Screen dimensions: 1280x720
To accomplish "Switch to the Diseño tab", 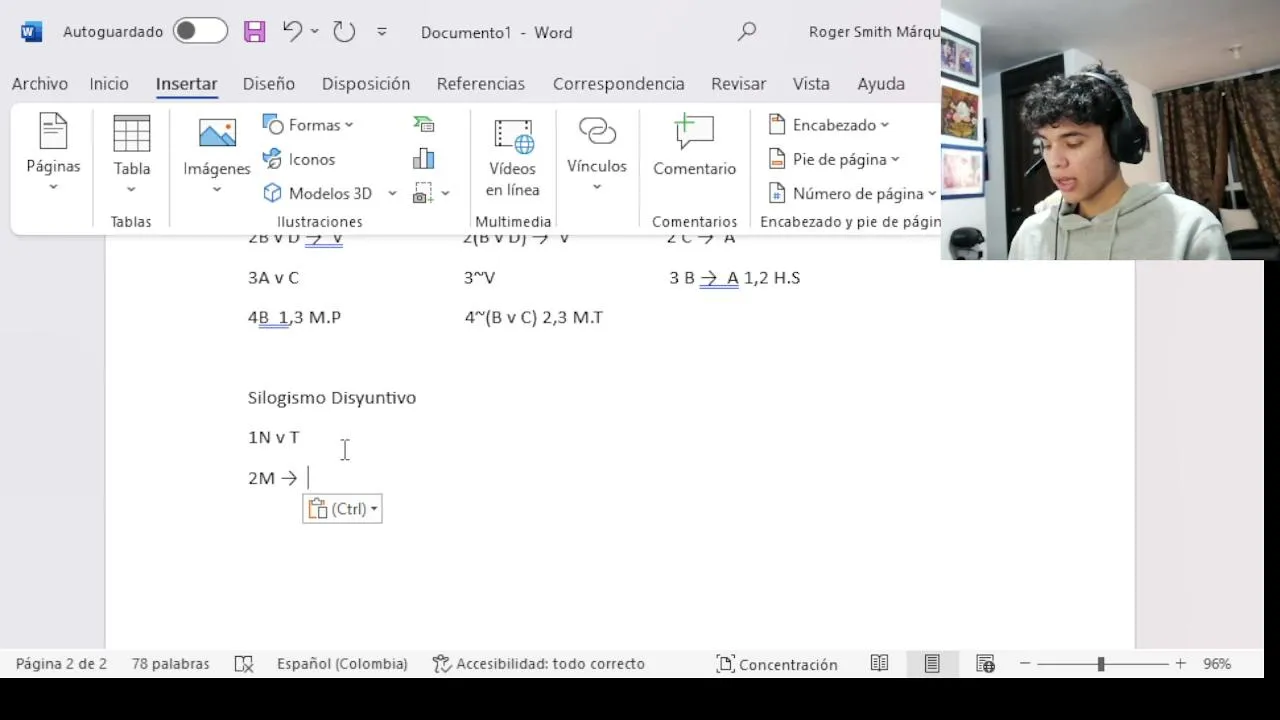I will (269, 84).
